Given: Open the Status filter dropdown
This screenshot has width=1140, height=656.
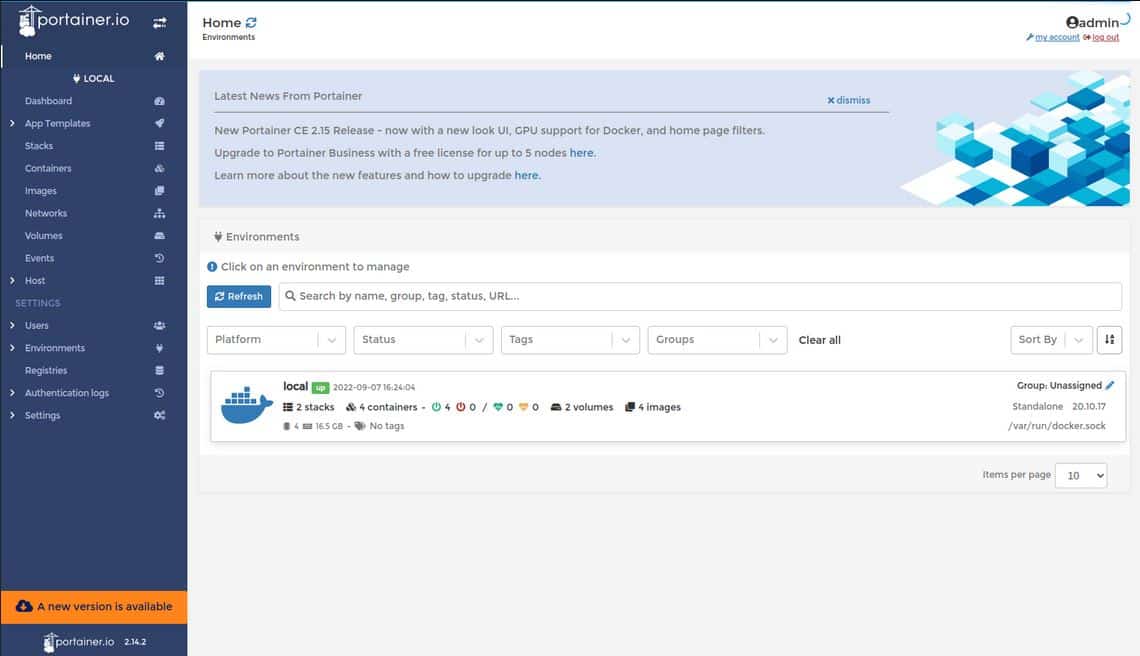Looking at the screenshot, I should 423,340.
